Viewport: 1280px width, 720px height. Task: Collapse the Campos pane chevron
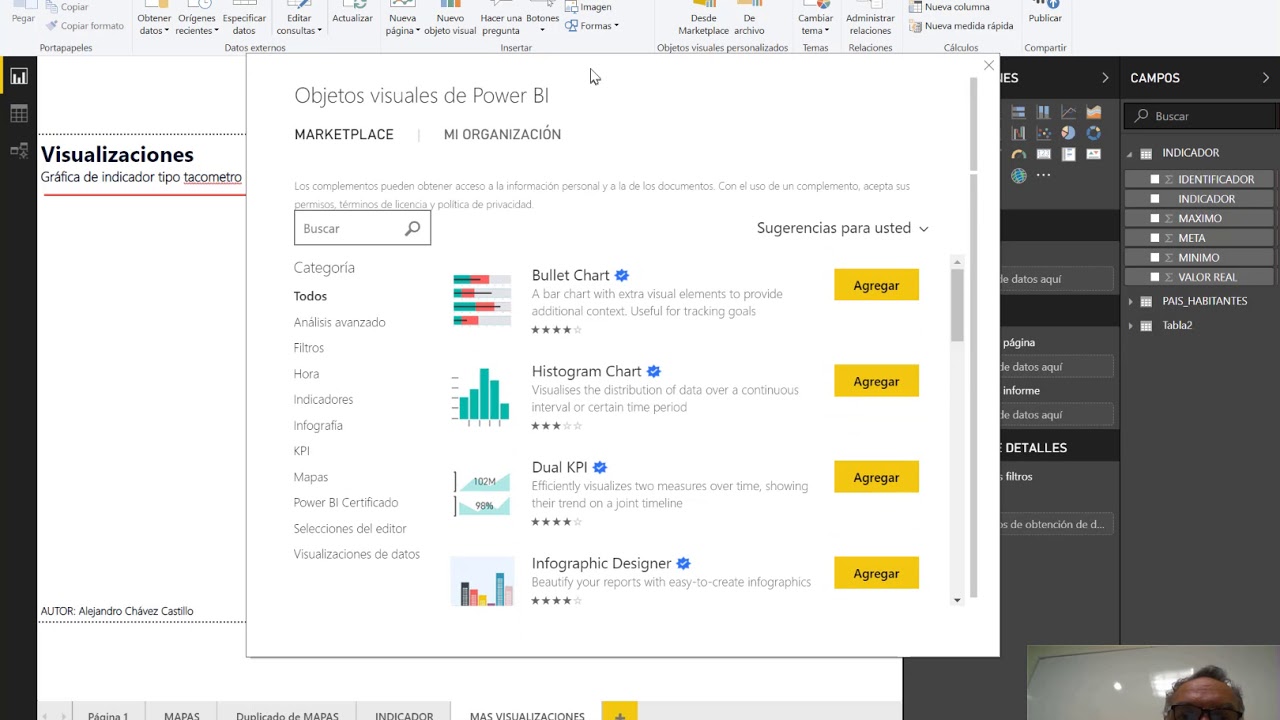pos(1266,78)
